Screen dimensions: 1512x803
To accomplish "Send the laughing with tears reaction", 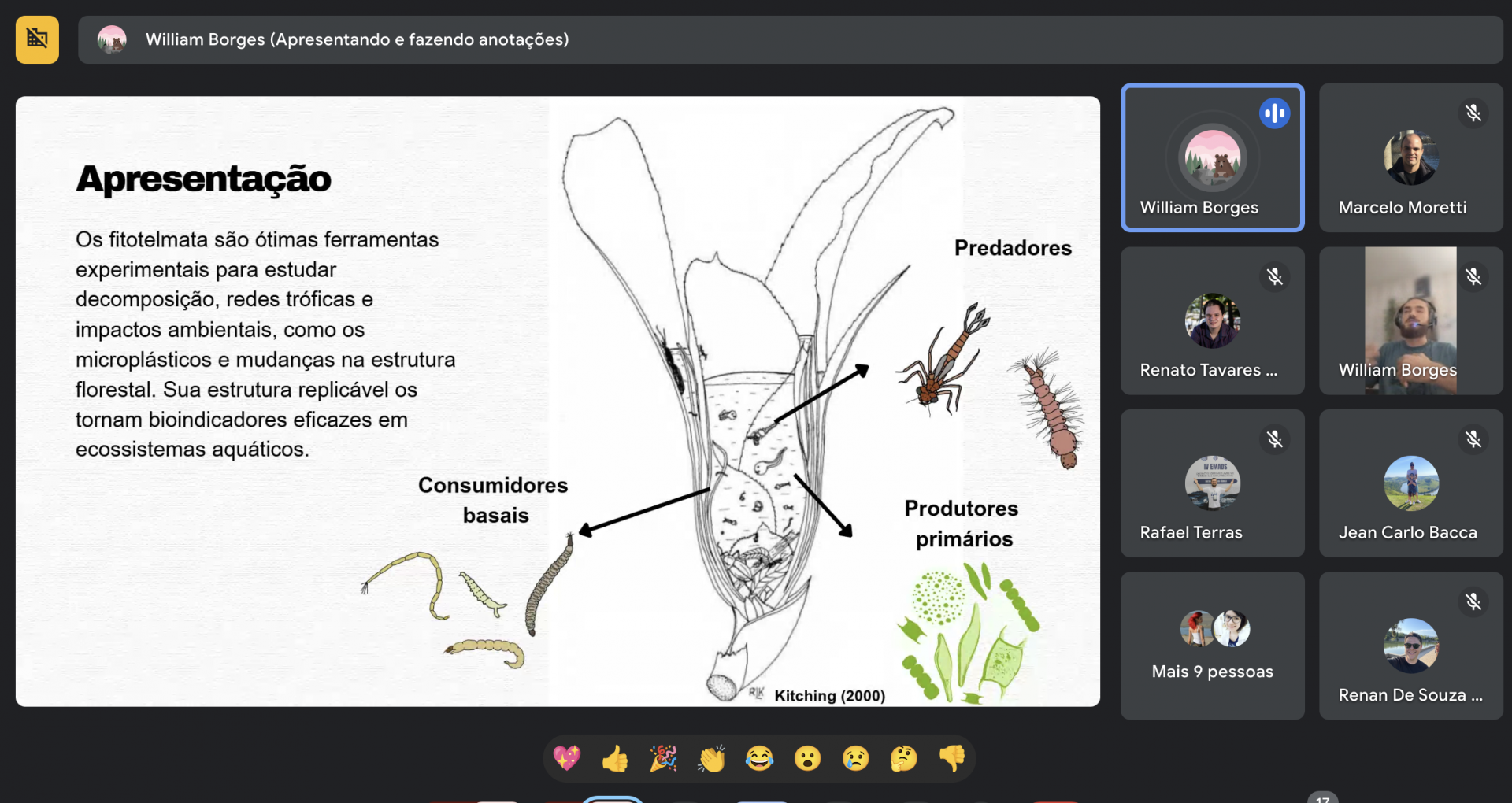I will pos(759,758).
